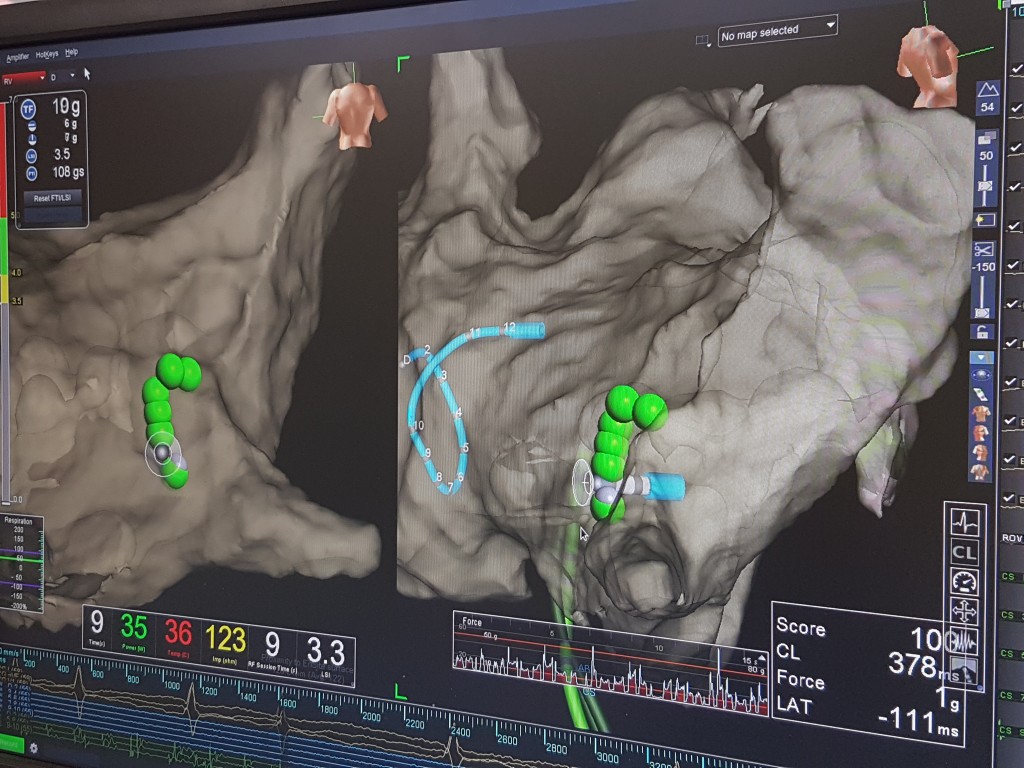Select the pointer arrow tool
Screen dimensions: 1024x768
[x=87, y=74]
